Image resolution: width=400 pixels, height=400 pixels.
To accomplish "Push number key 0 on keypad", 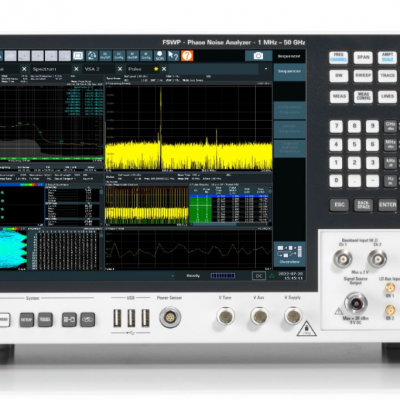I will pyautogui.click(x=336, y=181).
